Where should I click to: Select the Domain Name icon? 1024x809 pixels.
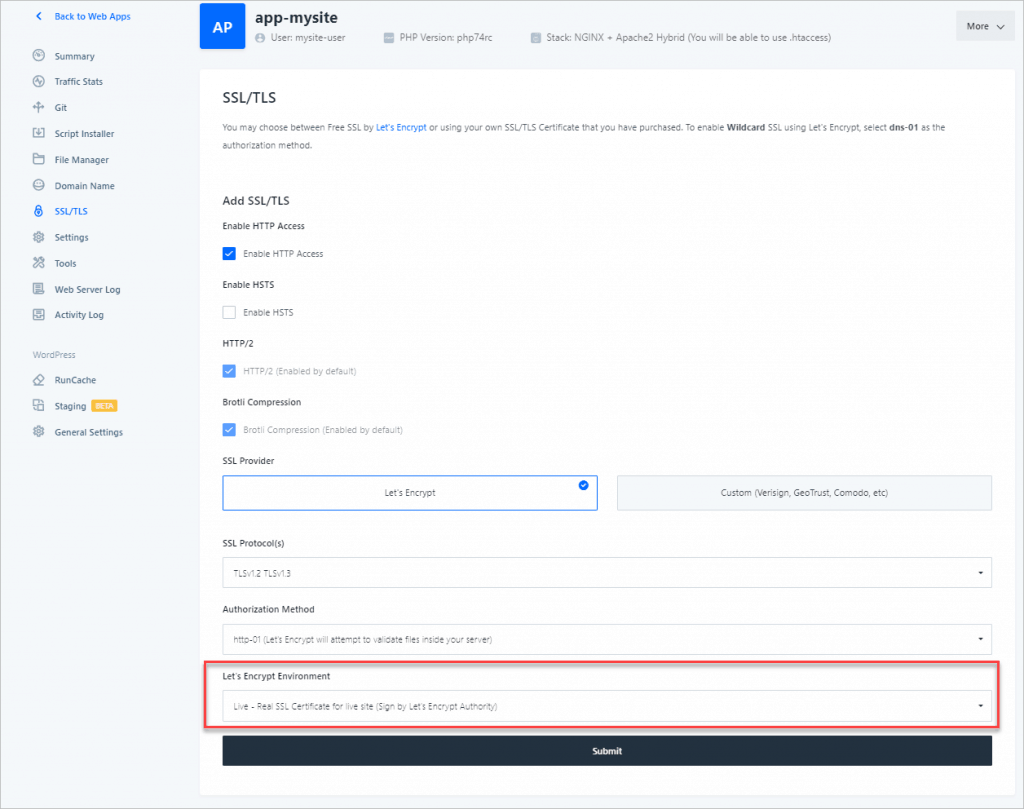tap(37, 185)
